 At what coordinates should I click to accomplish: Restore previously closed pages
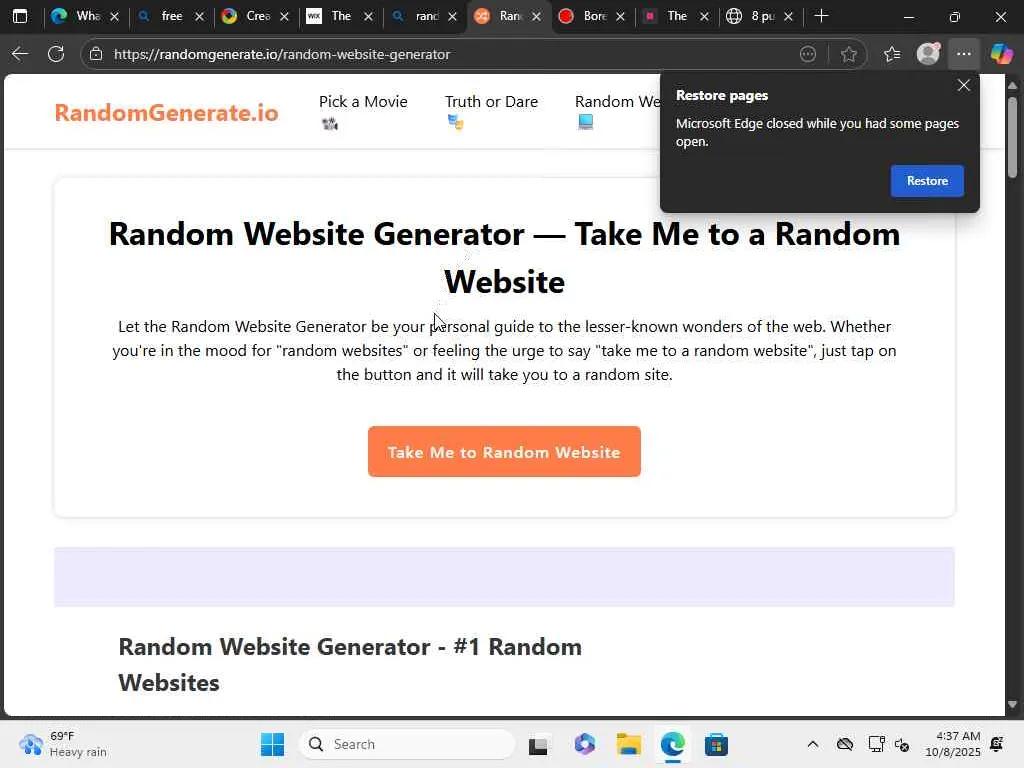(927, 181)
